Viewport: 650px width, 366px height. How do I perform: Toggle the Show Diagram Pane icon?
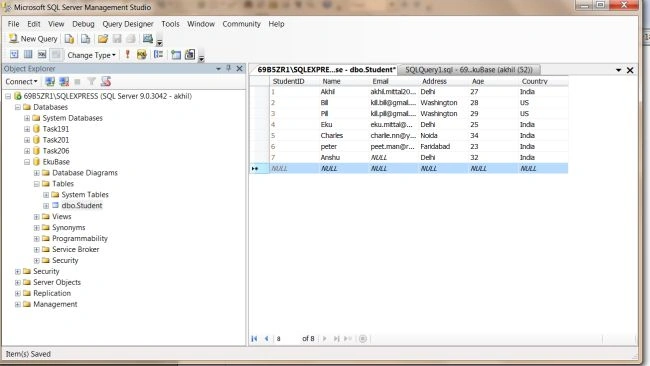point(14,55)
